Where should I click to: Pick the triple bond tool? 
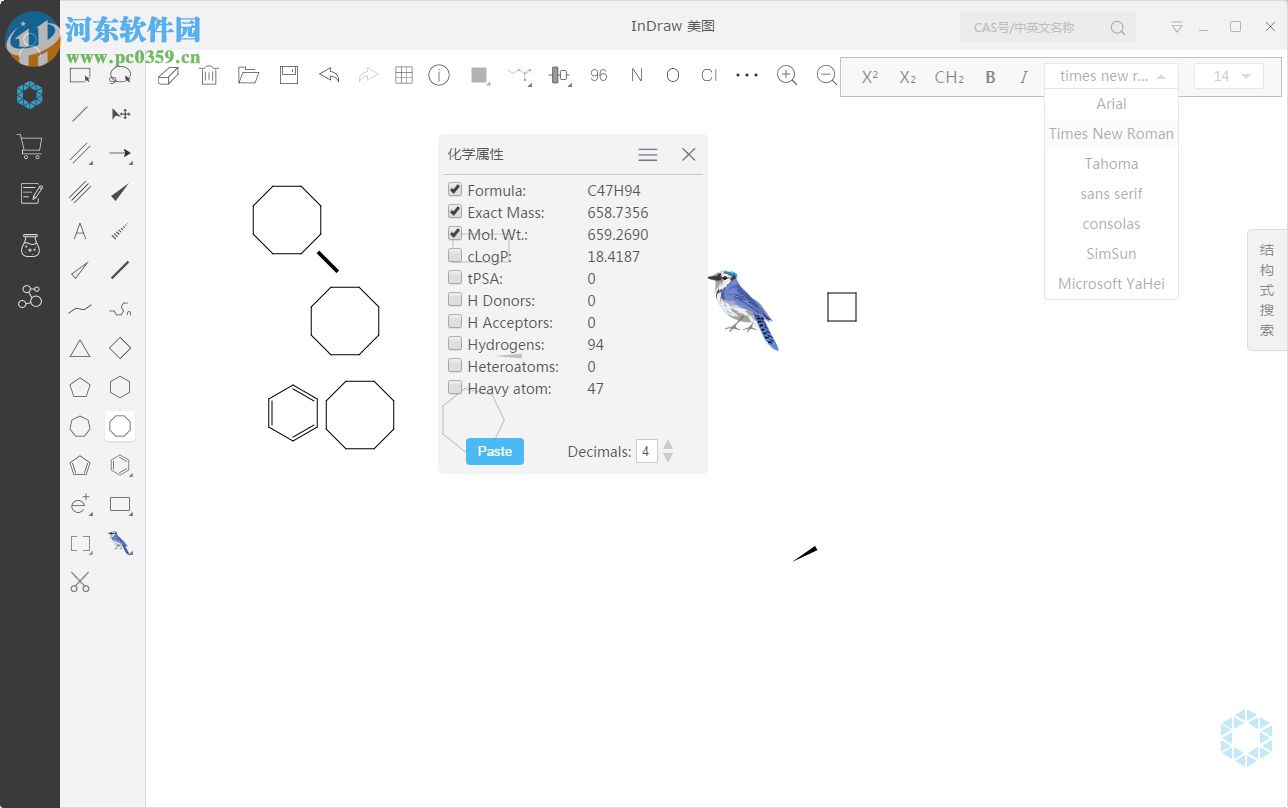(x=80, y=192)
